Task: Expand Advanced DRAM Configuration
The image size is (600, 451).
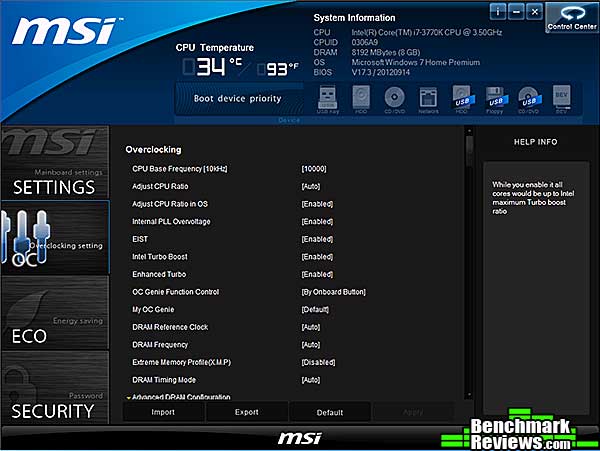Action: click(x=179, y=397)
